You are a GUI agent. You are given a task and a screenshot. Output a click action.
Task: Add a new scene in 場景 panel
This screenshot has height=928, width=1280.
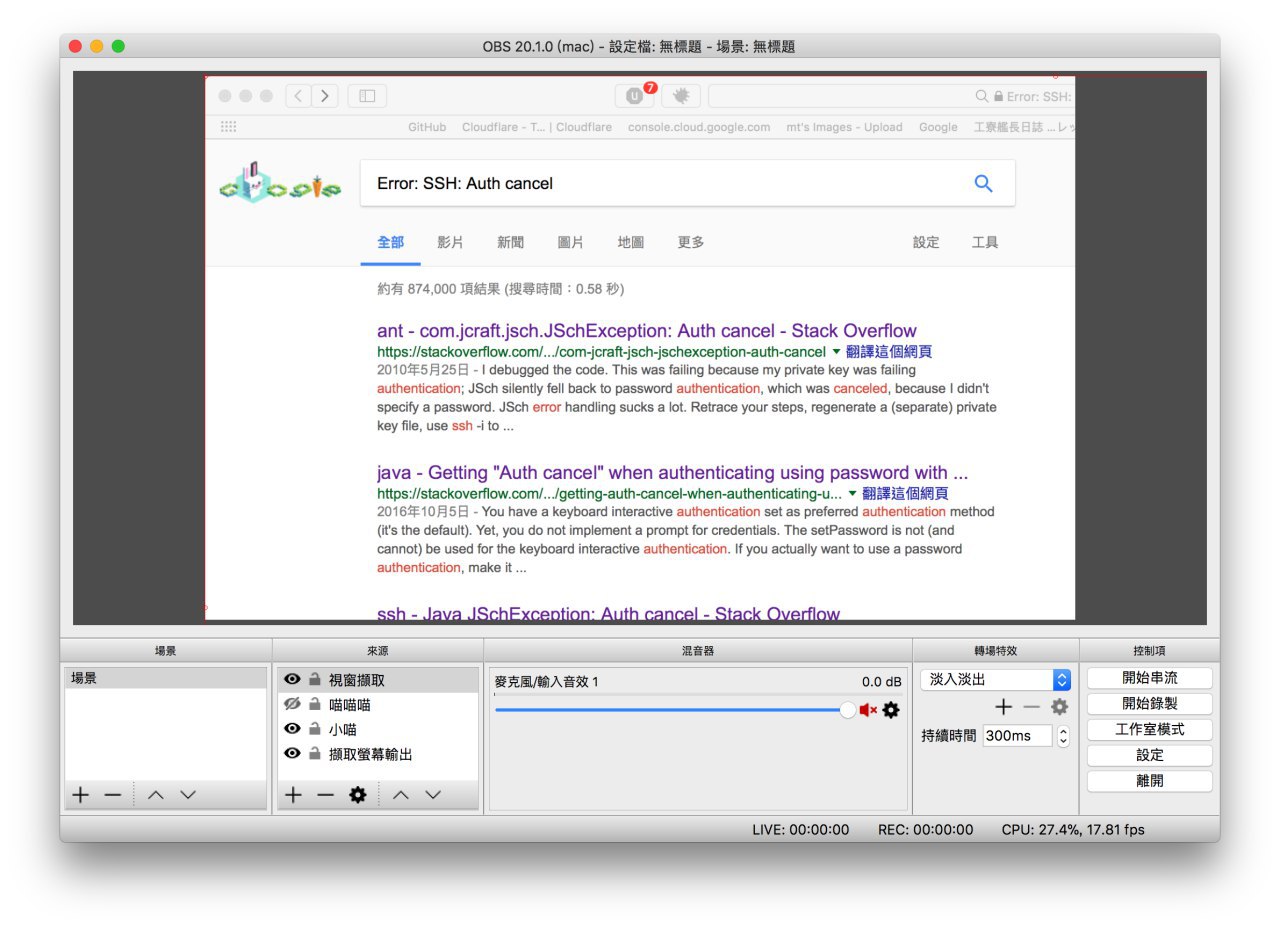point(81,795)
